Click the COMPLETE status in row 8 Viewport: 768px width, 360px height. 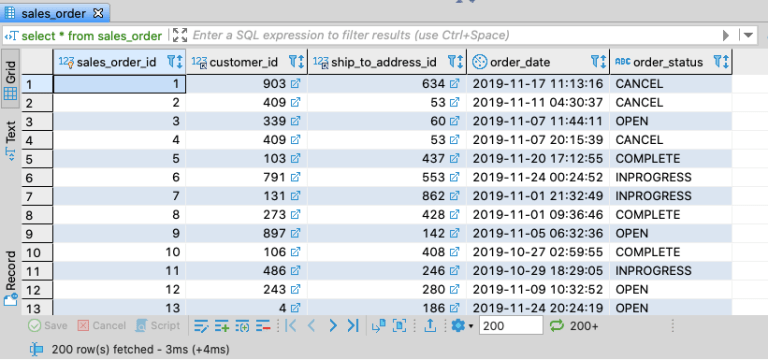tap(648, 215)
